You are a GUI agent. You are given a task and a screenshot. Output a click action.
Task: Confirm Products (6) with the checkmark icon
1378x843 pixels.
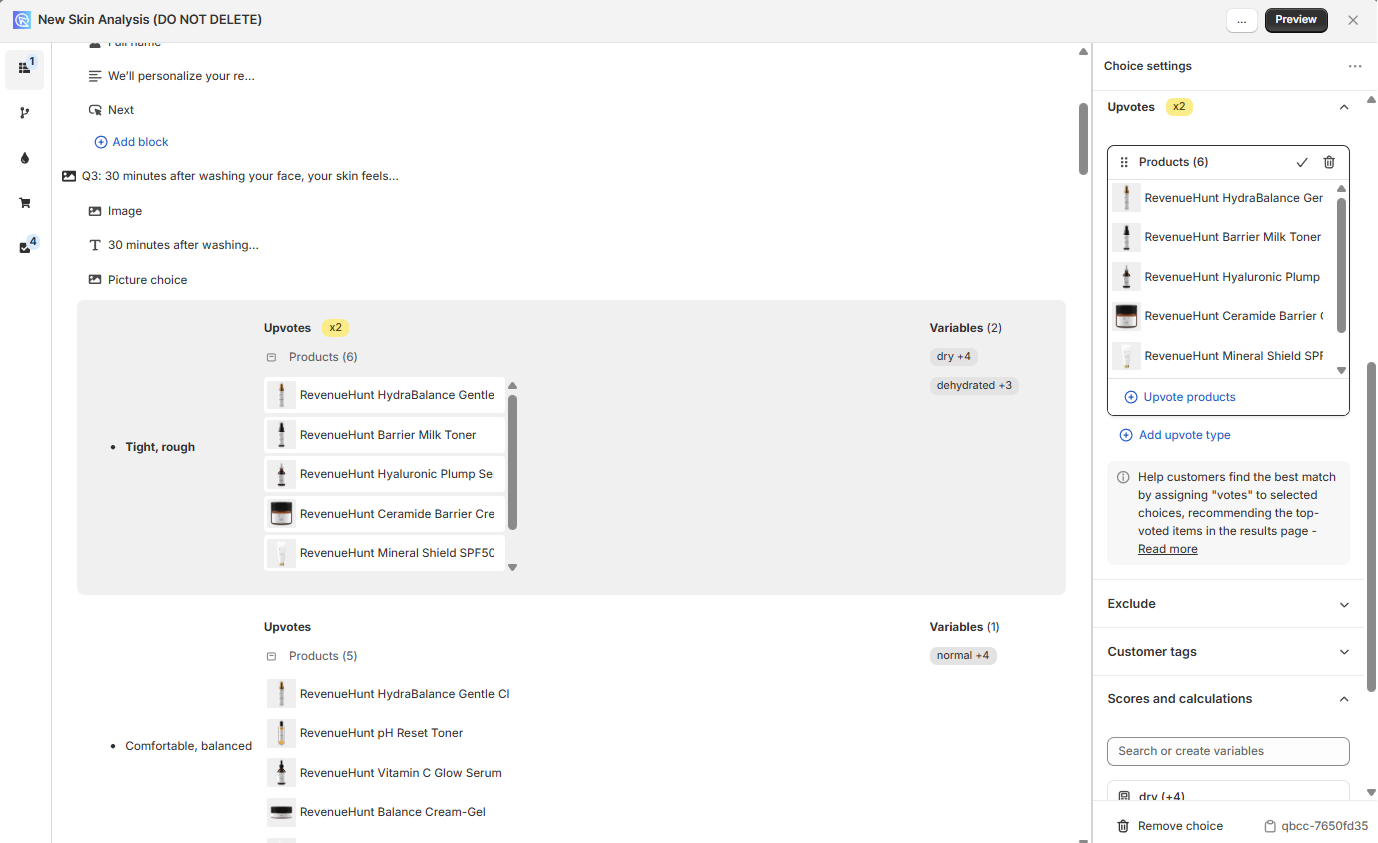coord(1302,162)
